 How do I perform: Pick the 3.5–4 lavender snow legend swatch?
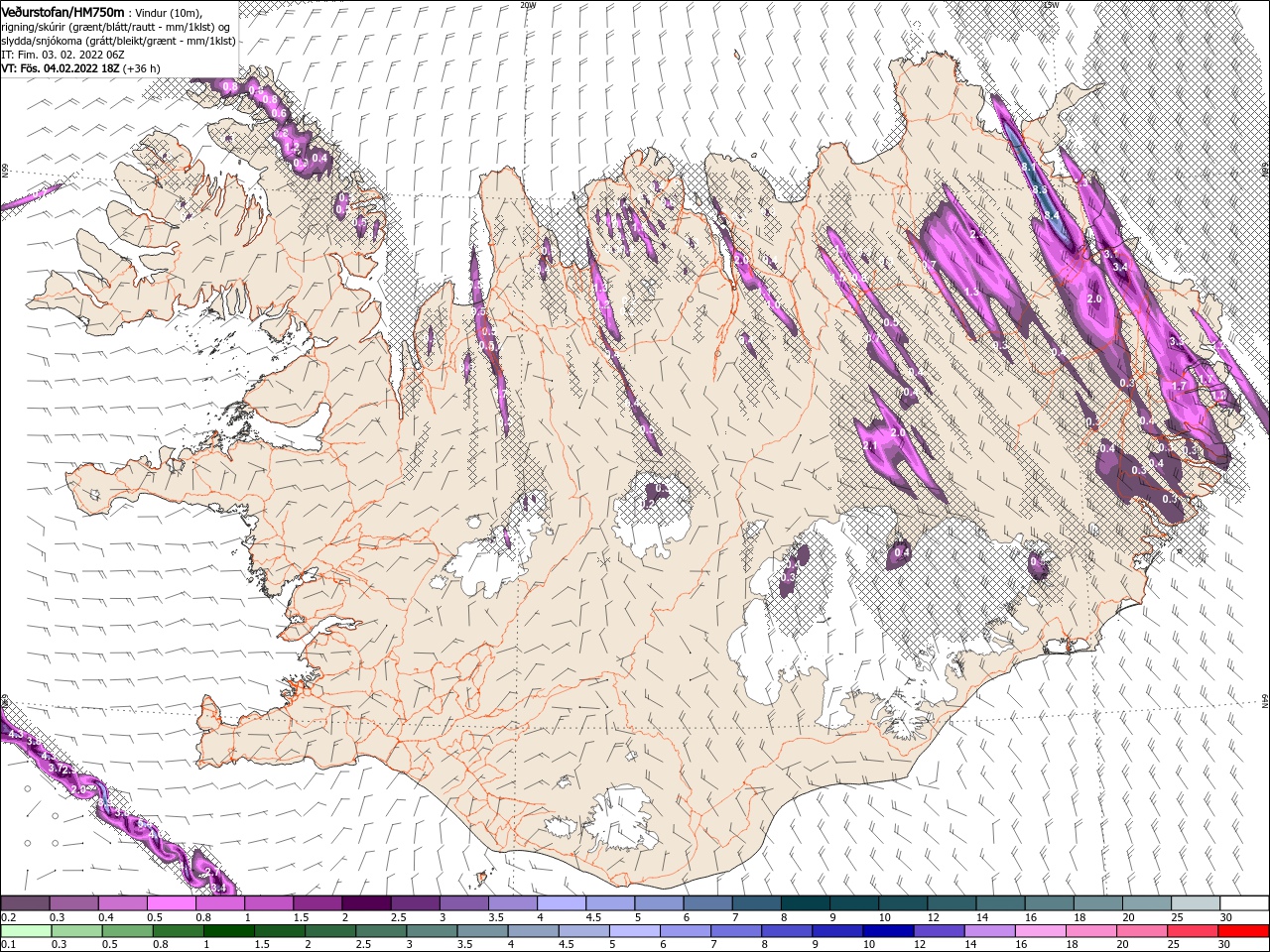pos(513,903)
